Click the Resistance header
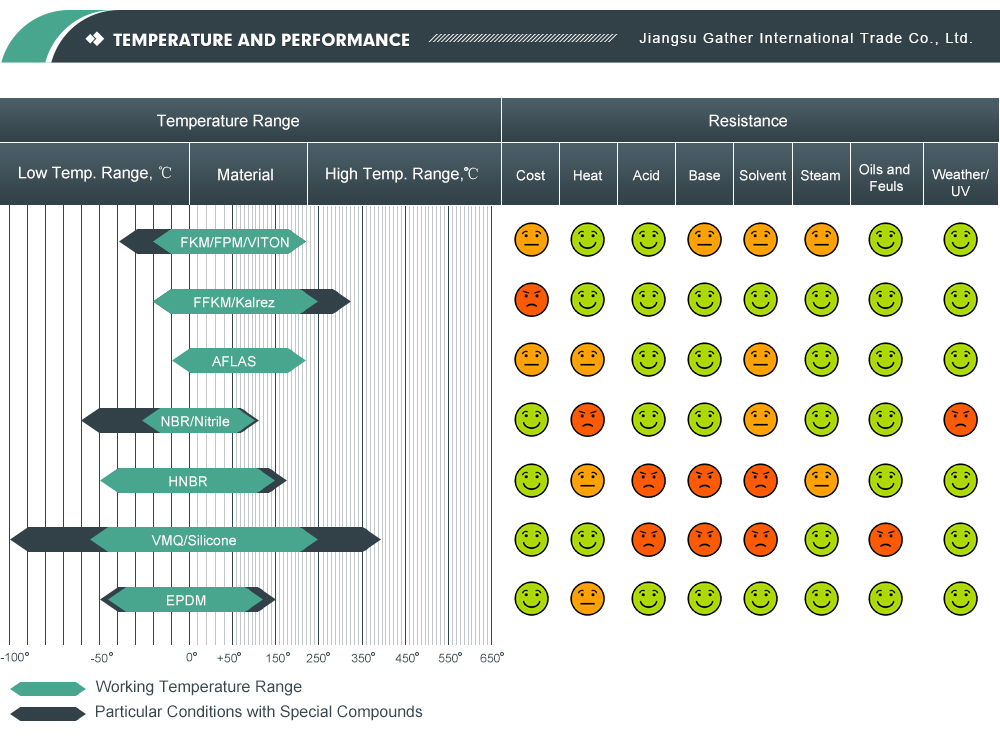1000x741 pixels. point(748,121)
